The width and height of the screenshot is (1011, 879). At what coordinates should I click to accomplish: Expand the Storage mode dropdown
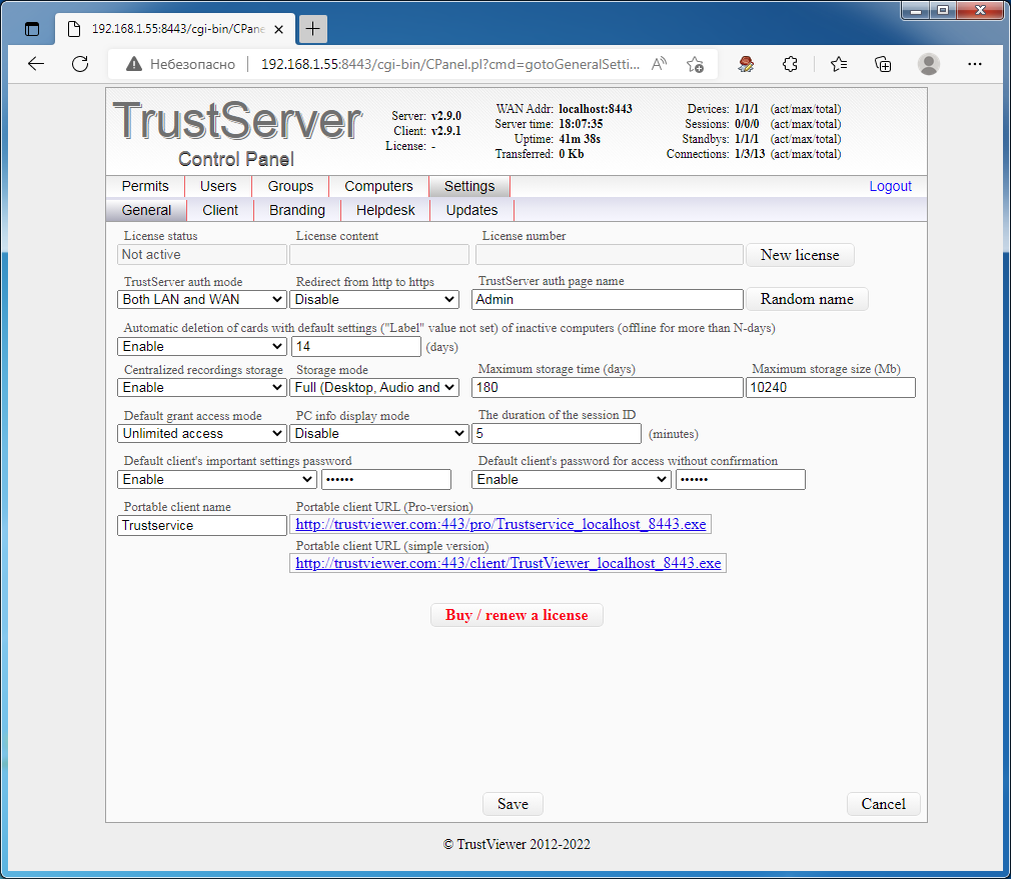coord(374,388)
